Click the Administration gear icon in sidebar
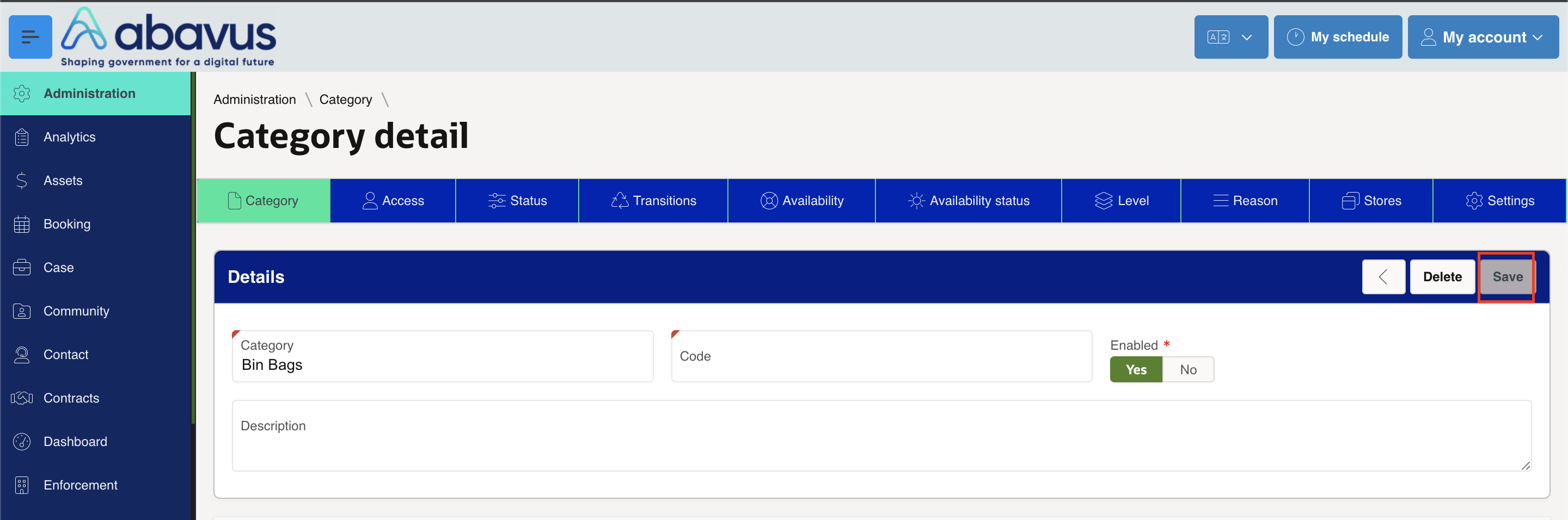Viewport: 1568px width, 520px height. coord(22,93)
